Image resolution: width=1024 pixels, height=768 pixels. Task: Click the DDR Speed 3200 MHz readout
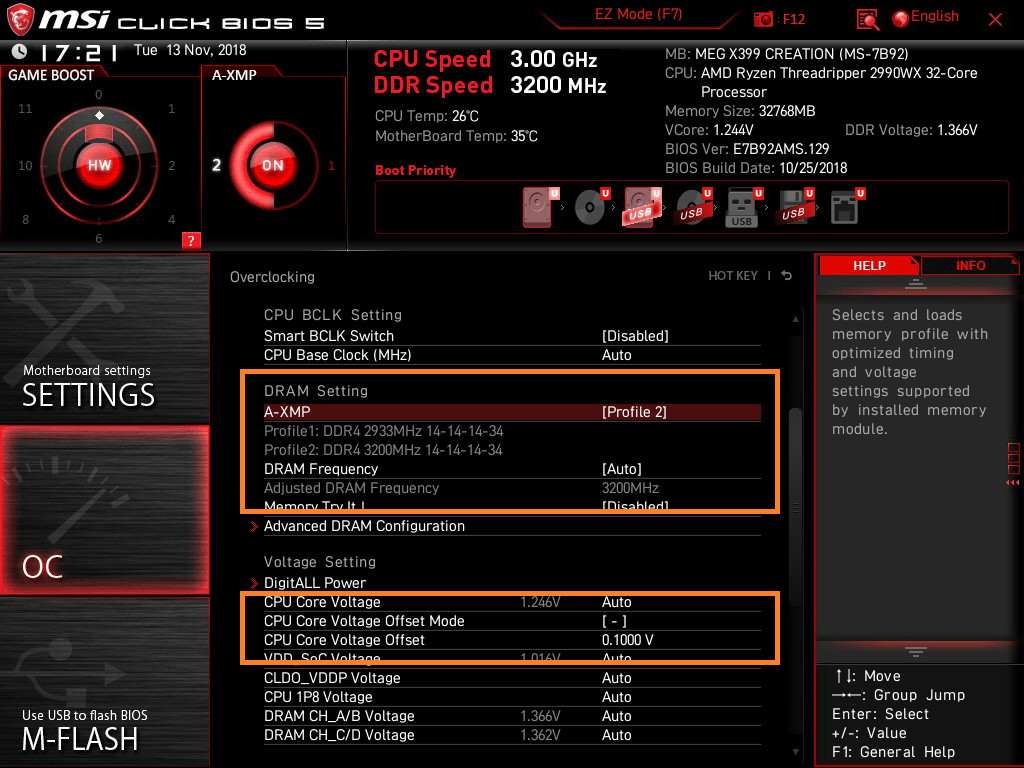pos(490,85)
